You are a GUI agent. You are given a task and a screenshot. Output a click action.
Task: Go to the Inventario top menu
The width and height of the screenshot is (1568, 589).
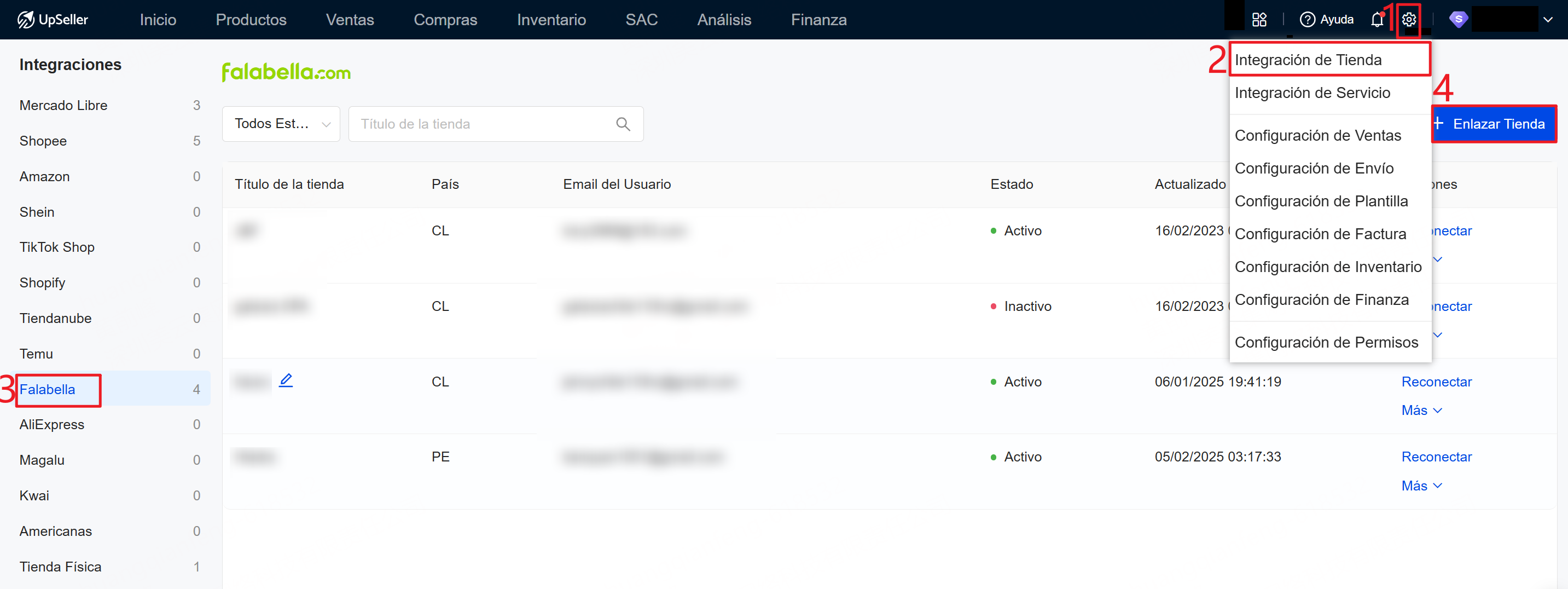(551, 20)
